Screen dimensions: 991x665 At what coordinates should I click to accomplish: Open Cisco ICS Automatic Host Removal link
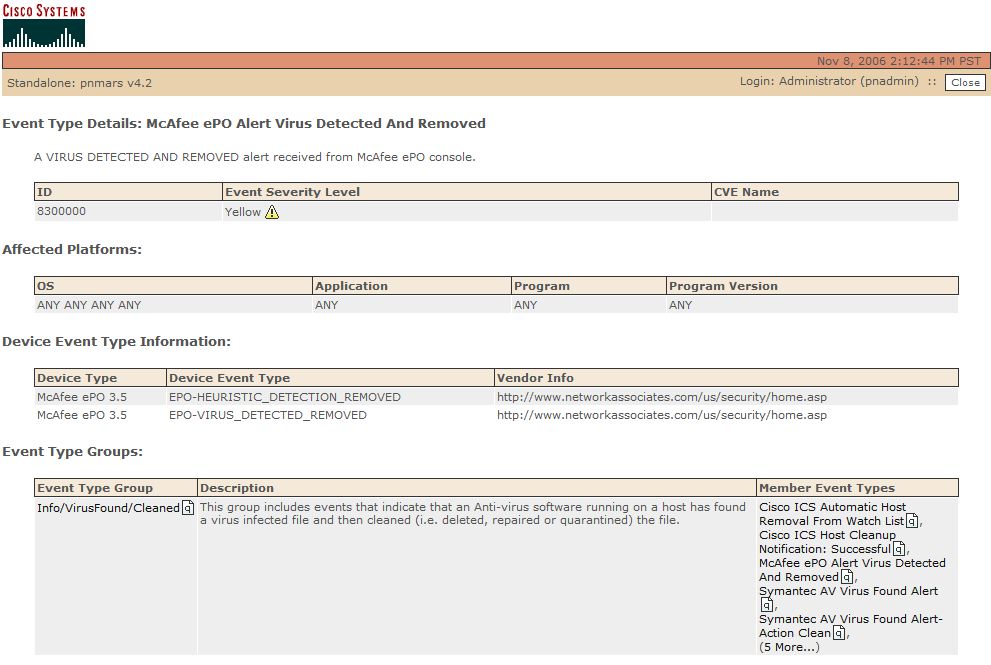pyautogui.click(x=832, y=514)
